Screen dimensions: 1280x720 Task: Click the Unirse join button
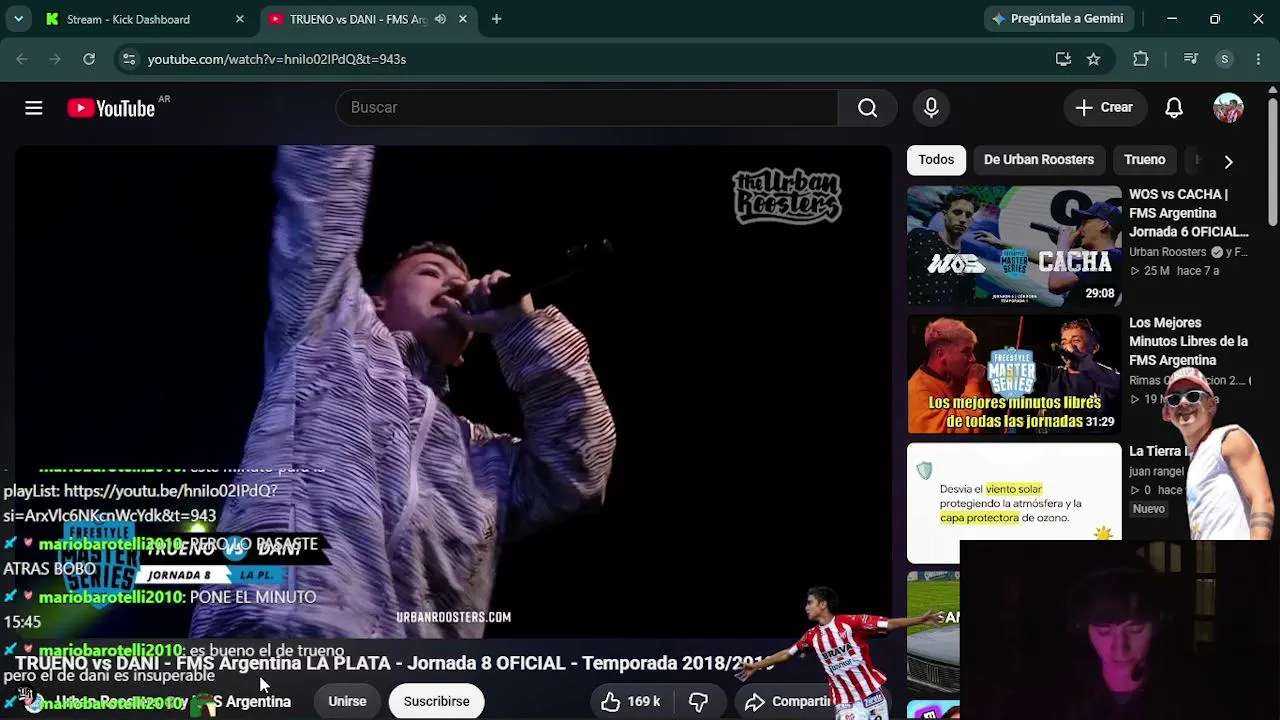click(347, 702)
